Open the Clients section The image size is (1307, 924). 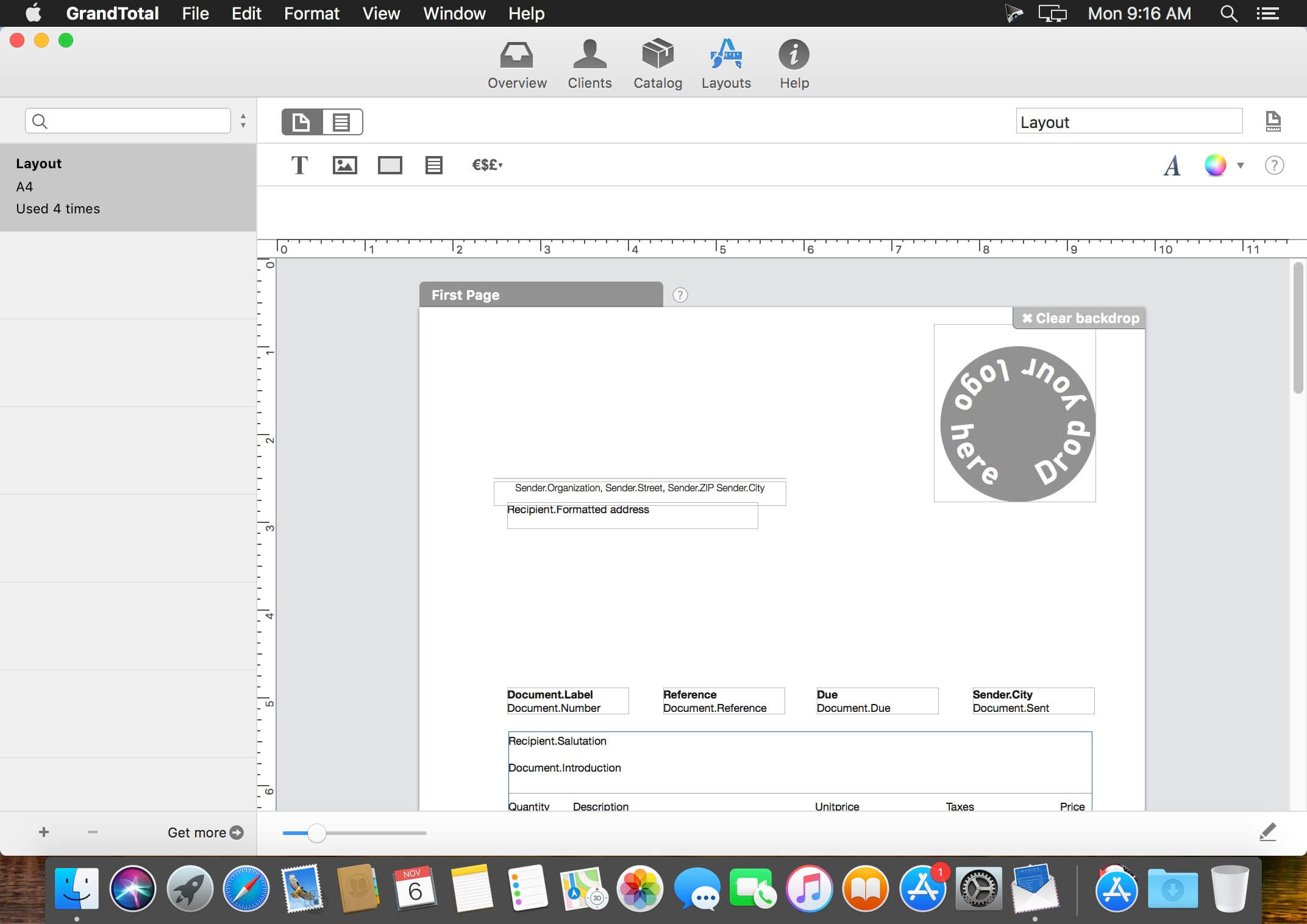(x=589, y=64)
